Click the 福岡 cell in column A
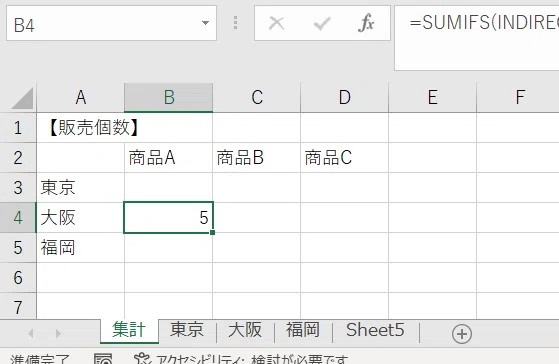The height and width of the screenshot is (364, 559). [81, 247]
